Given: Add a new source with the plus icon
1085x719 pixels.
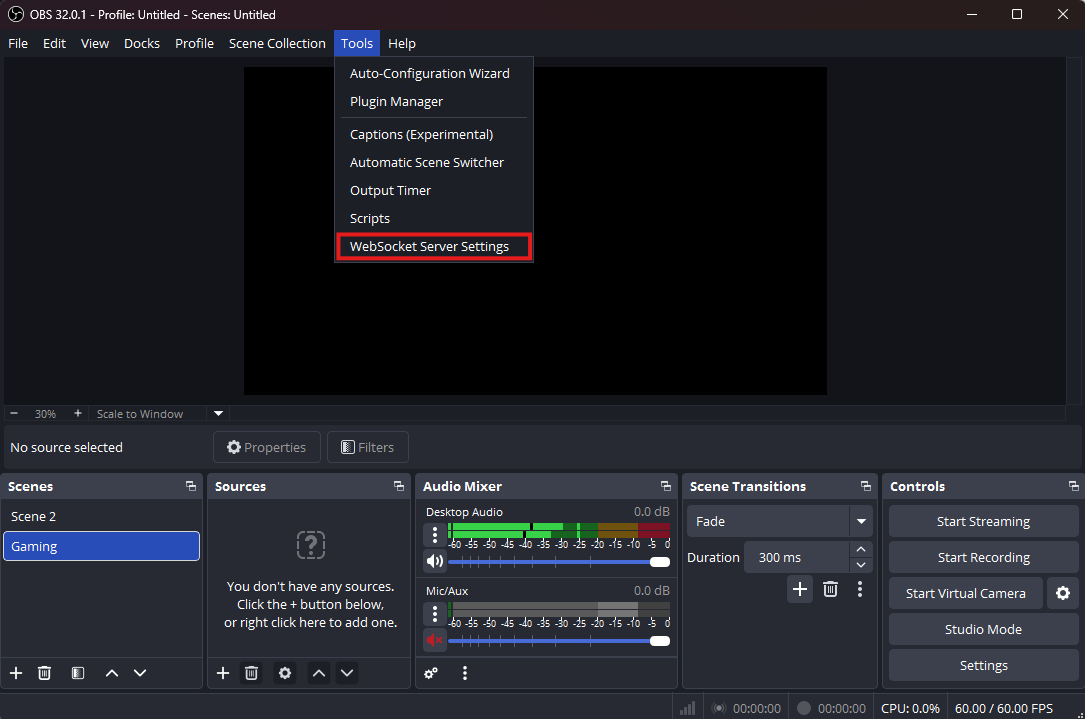Looking at the screenshot, I should (222, 673).
